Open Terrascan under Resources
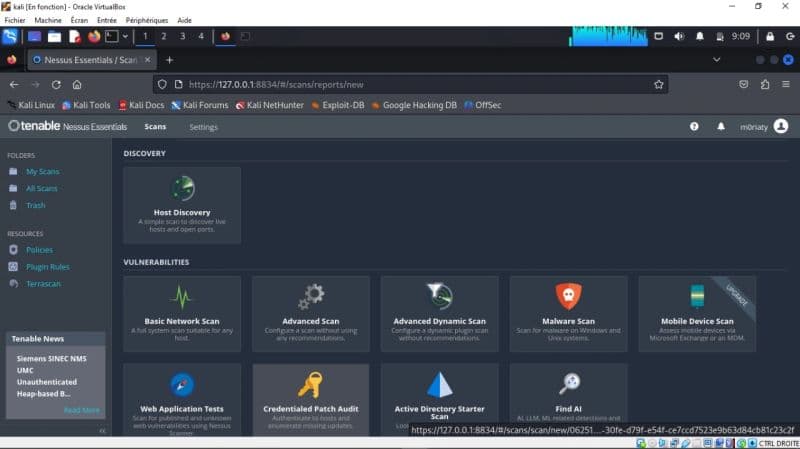This screenshot has width=800, height=449. [43, 284]
